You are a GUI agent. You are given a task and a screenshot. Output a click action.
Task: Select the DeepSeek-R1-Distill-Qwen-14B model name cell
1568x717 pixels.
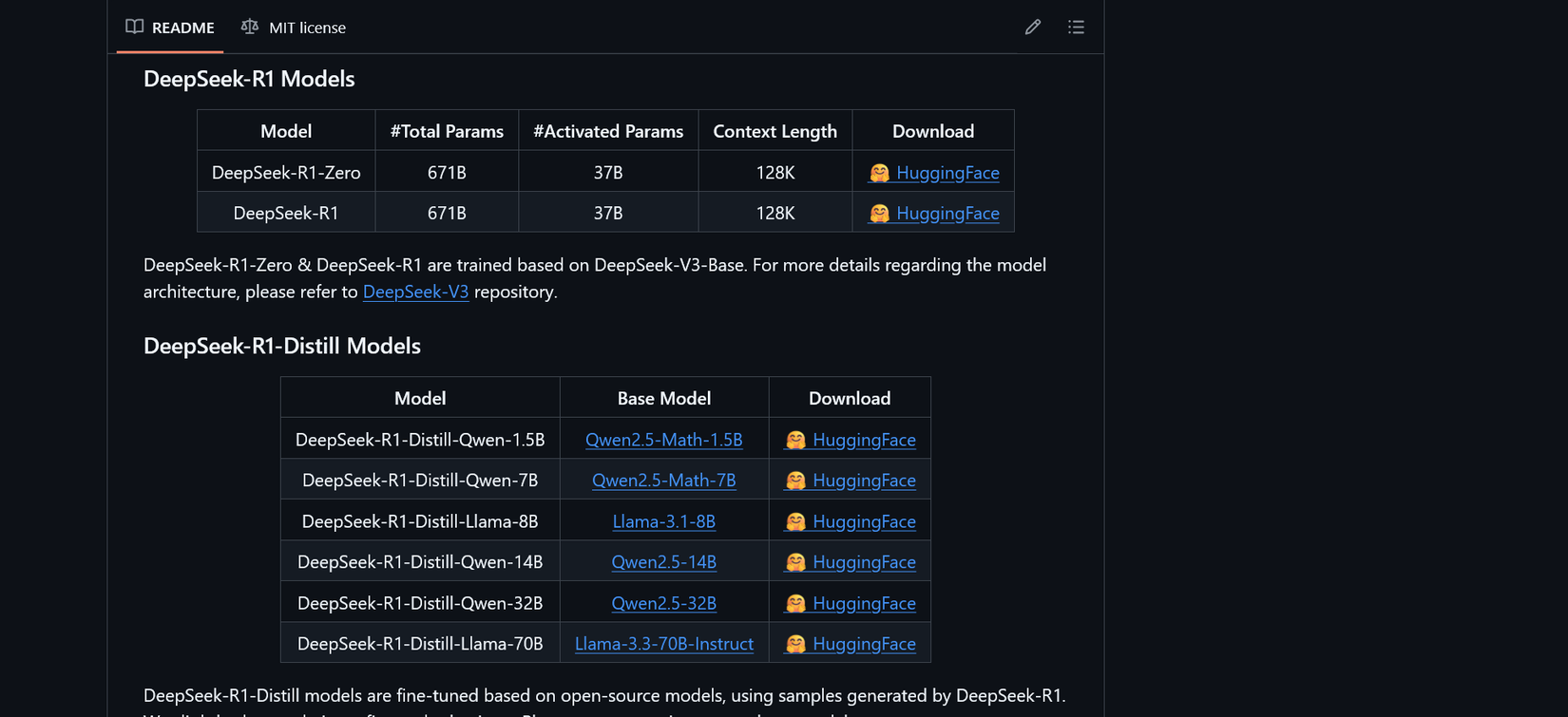(x=420, y=562)
